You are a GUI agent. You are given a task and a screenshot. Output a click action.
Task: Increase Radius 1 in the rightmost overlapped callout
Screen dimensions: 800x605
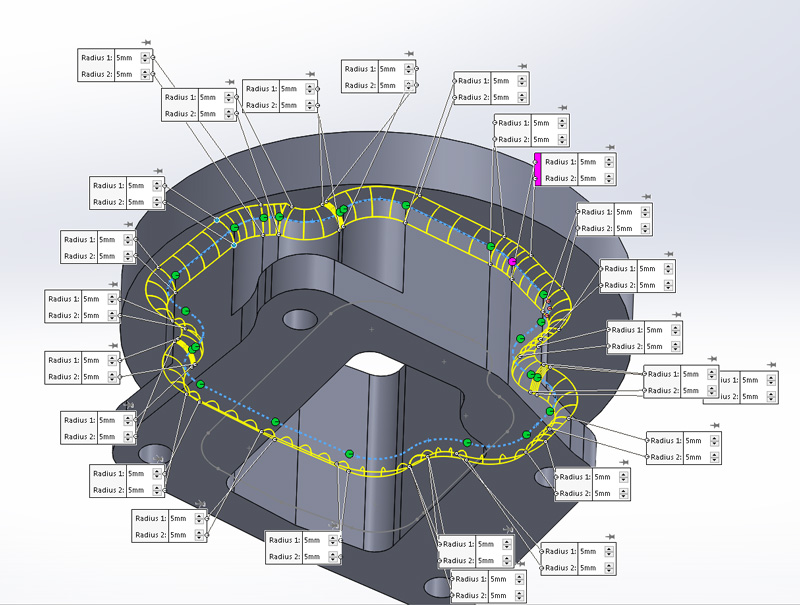[769, 377]
